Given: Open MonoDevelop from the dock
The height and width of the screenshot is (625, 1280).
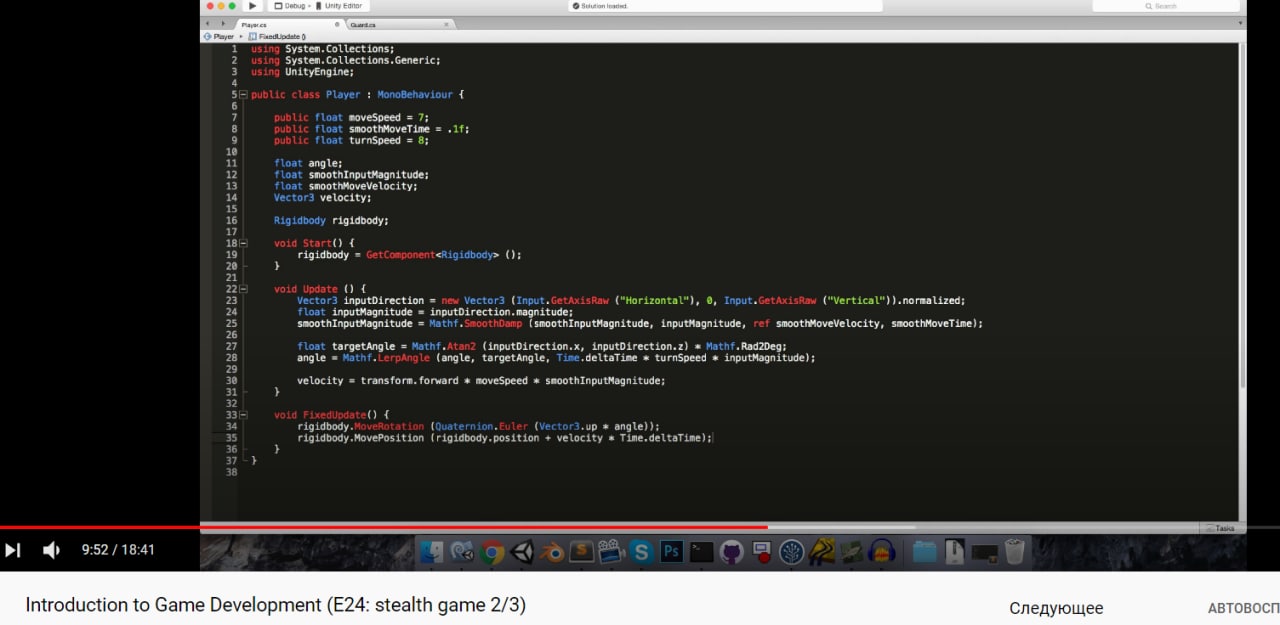Looking at the screenshot, I should tap(461, 552).
